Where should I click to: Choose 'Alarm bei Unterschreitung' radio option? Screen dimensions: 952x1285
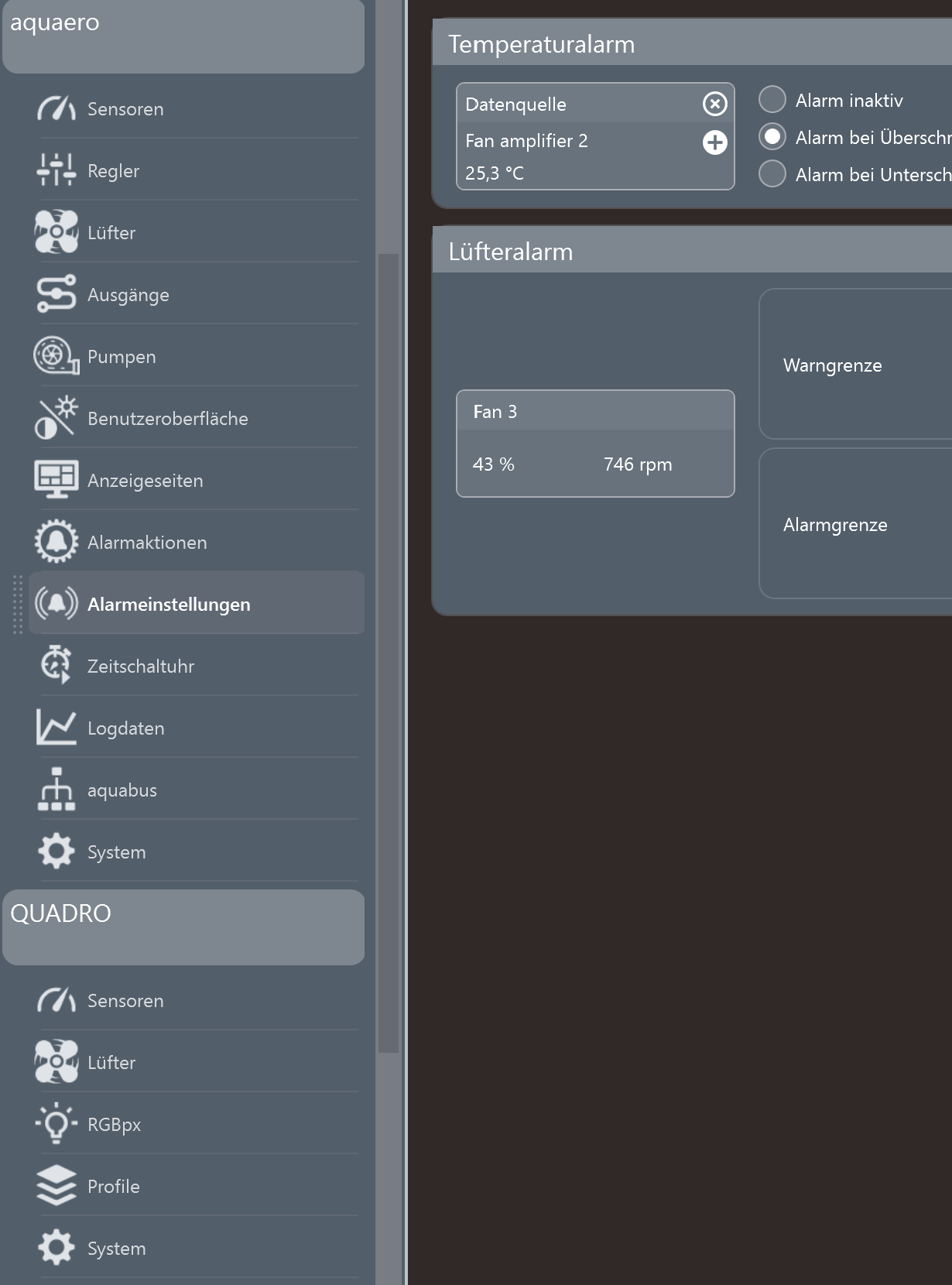772,174
